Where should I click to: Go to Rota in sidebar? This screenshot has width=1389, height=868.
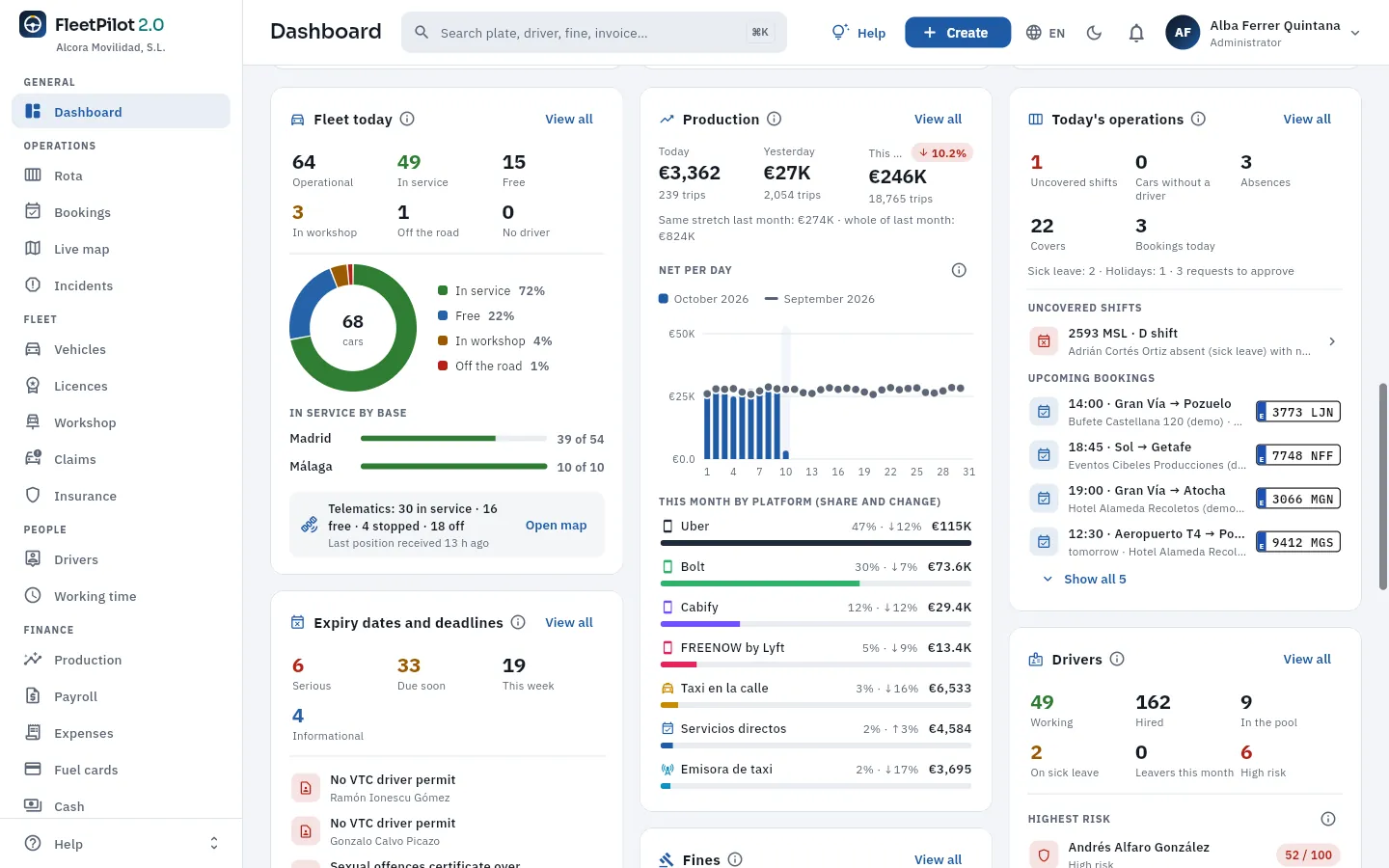pos(121,176)
